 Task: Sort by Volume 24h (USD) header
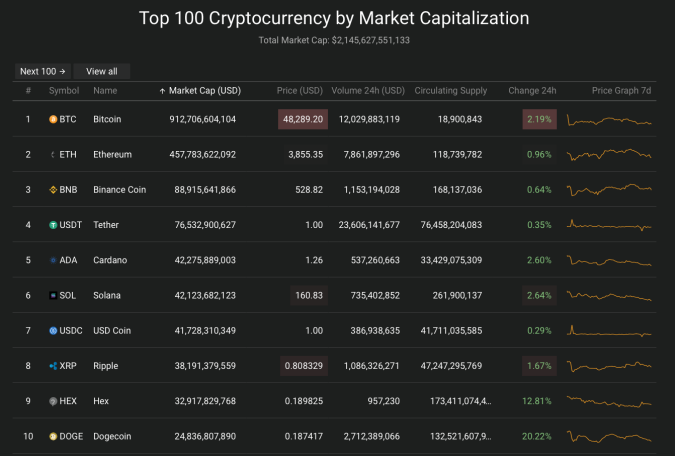click(x=368, y=91)
